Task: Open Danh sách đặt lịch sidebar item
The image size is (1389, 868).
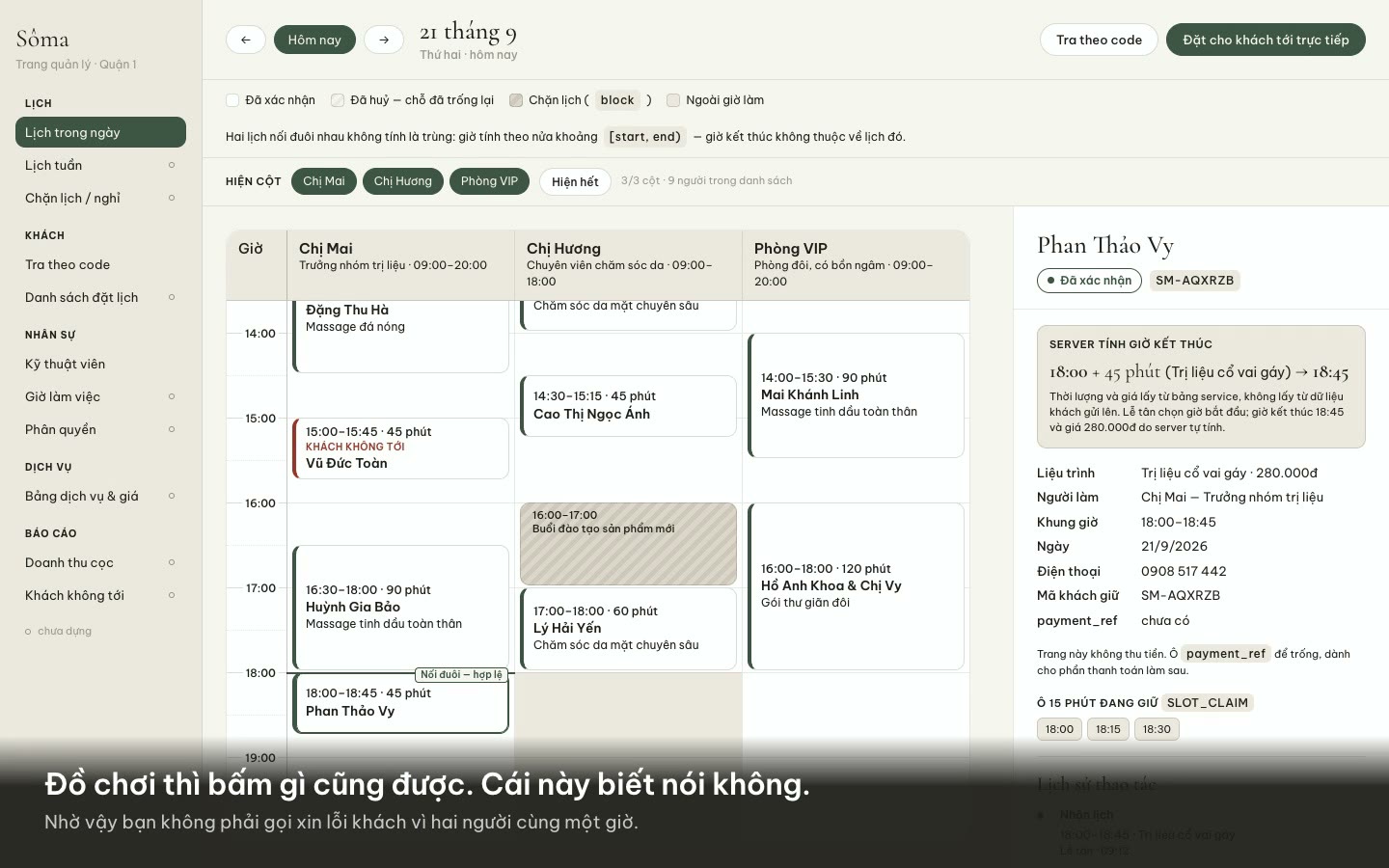Action: click(x=100, y=297)
